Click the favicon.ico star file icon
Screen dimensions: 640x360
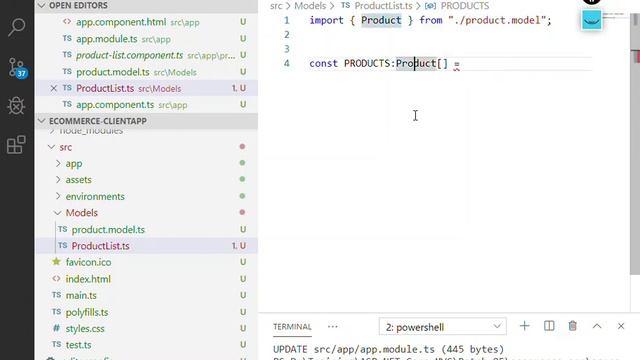pos(56,262)
